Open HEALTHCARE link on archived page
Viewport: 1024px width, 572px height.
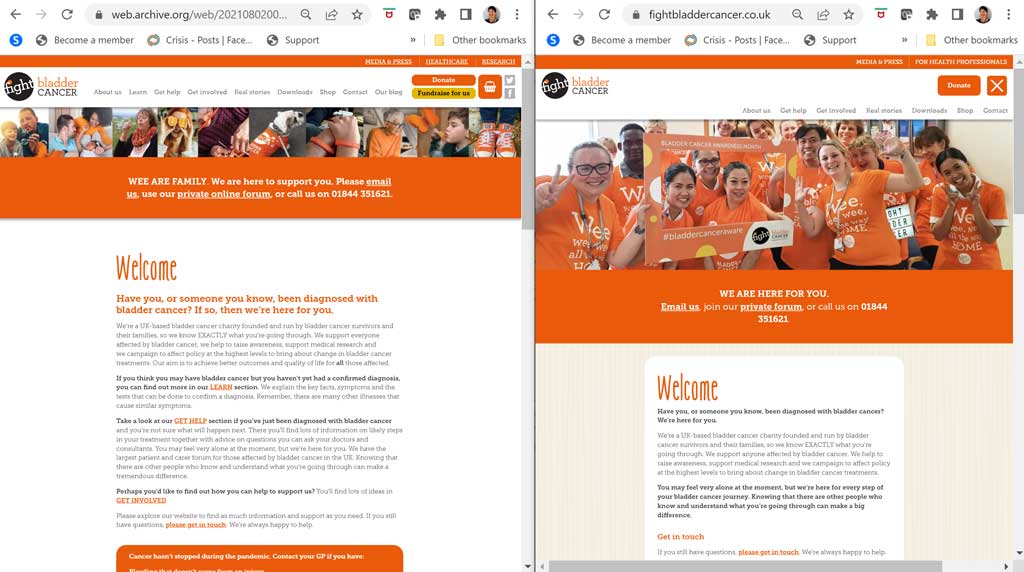point(447,61)
